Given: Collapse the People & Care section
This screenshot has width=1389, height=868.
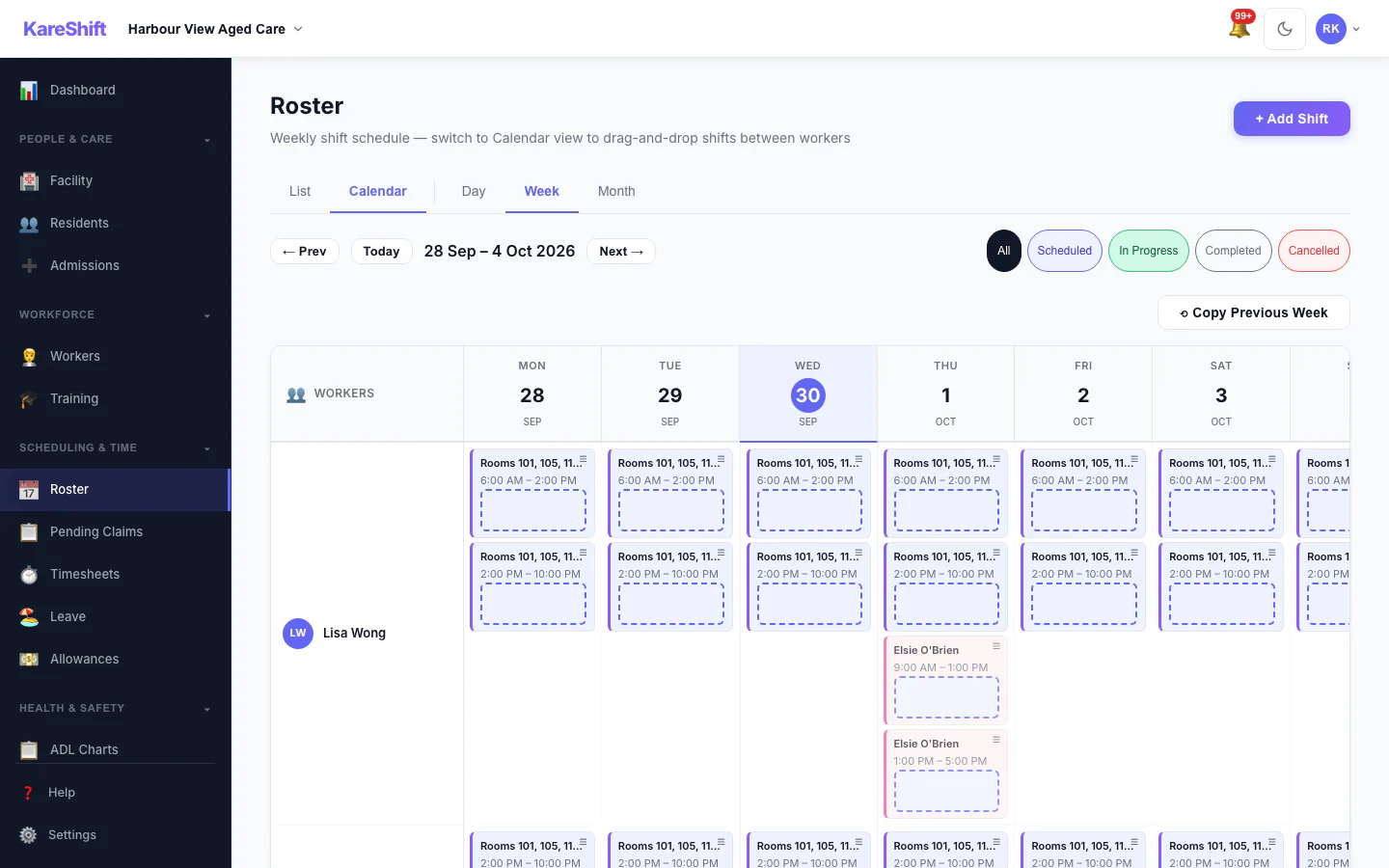Looking at the screenshot, I should click(x=116, y=140).
